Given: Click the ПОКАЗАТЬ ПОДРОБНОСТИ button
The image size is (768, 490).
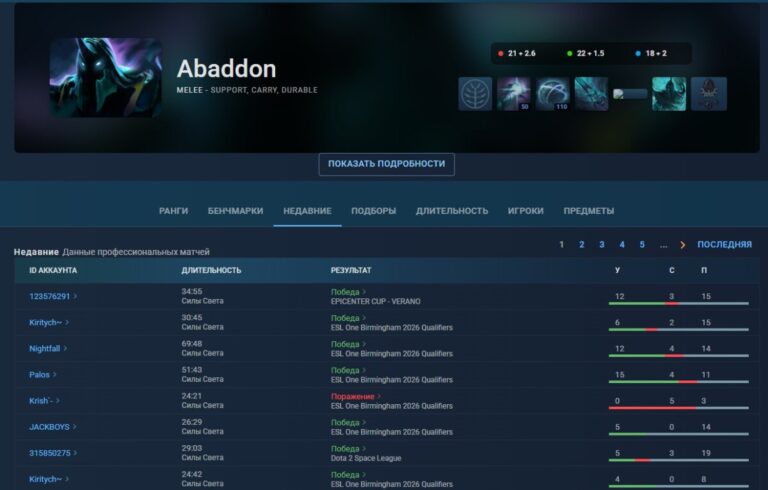Looking at the screenshot, I should 386,164.
